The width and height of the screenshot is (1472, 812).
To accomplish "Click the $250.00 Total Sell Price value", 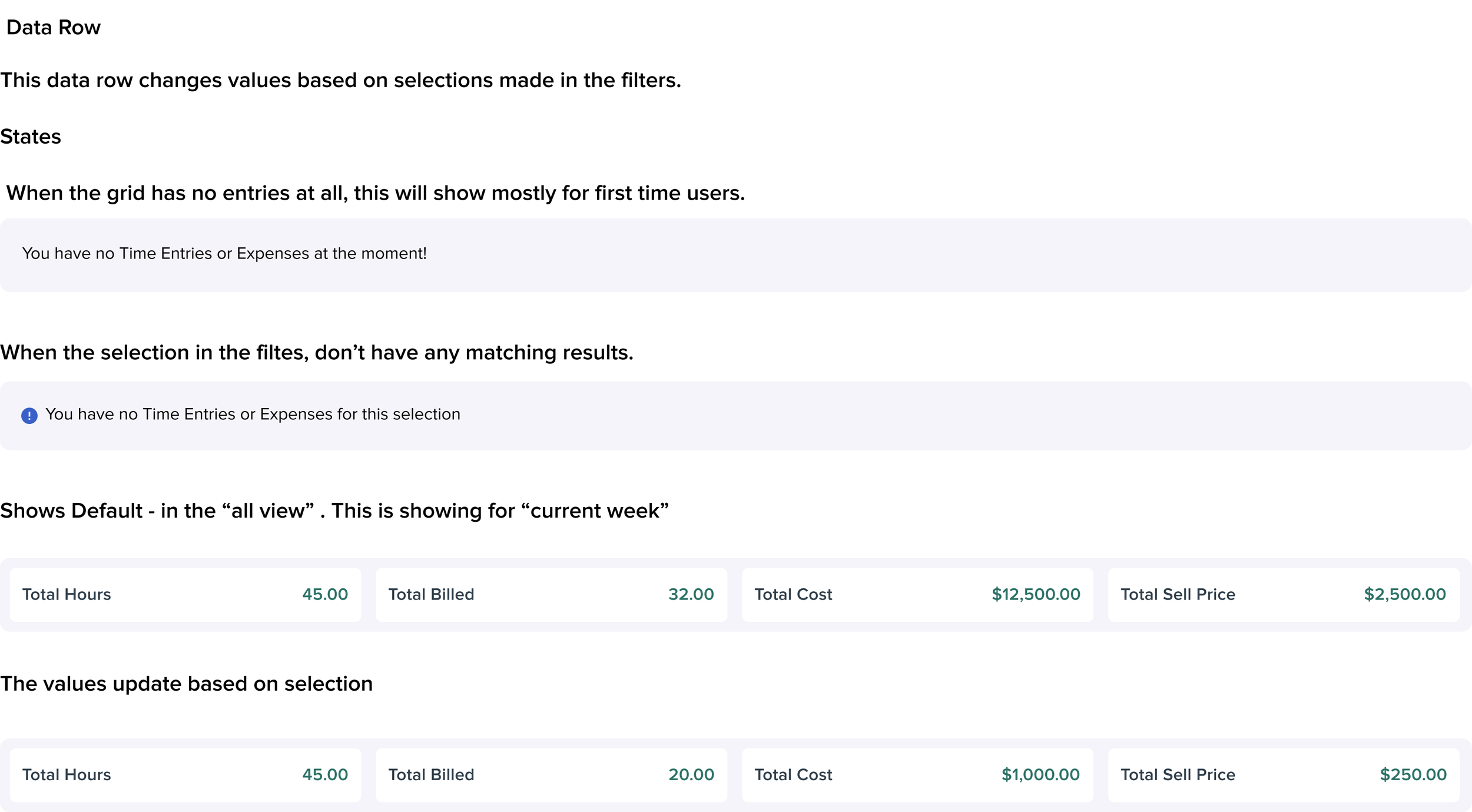I will tap(1413, 775).
